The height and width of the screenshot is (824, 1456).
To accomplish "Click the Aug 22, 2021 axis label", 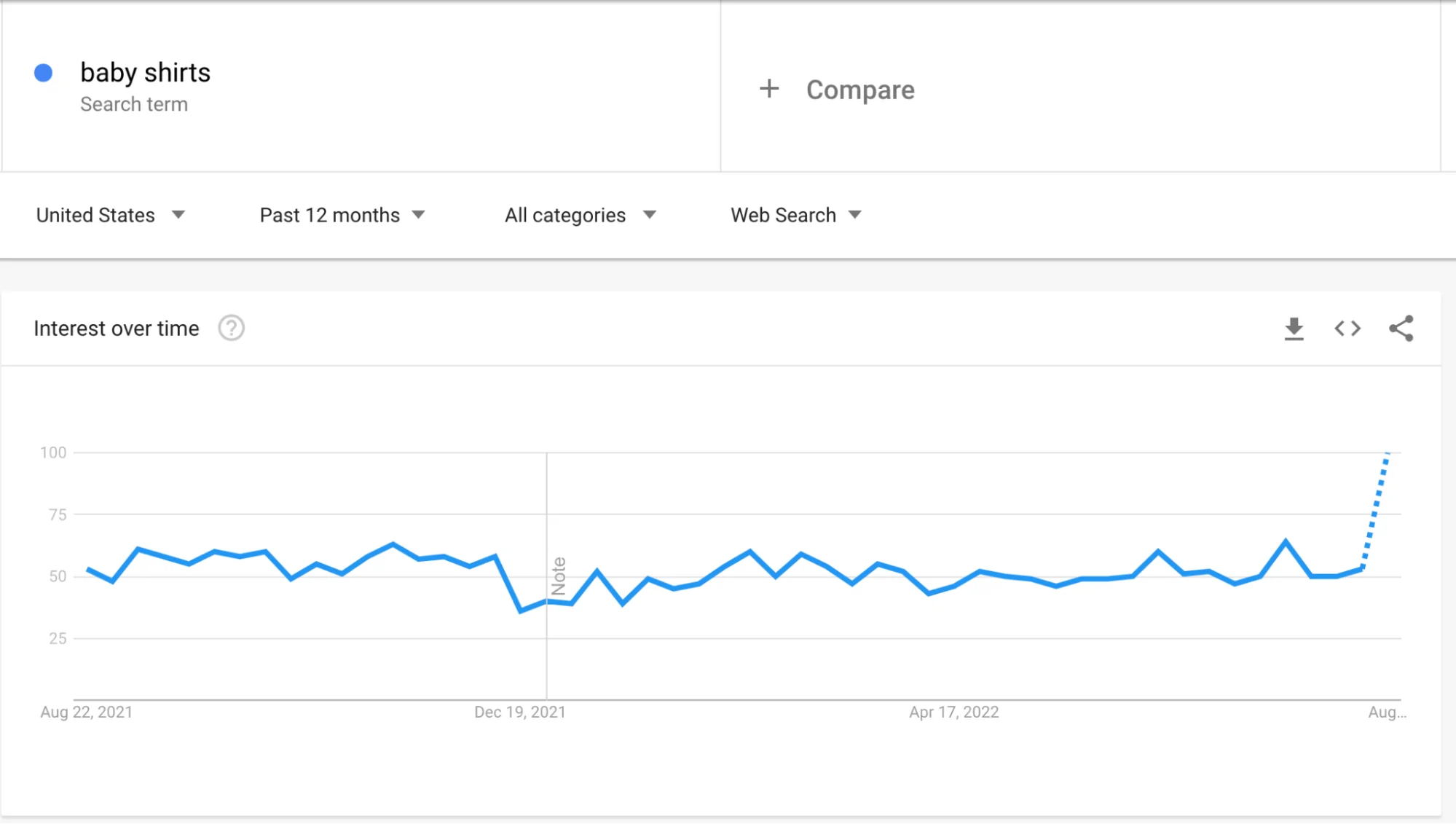I will pyautogui.click(x=87, y=712).
